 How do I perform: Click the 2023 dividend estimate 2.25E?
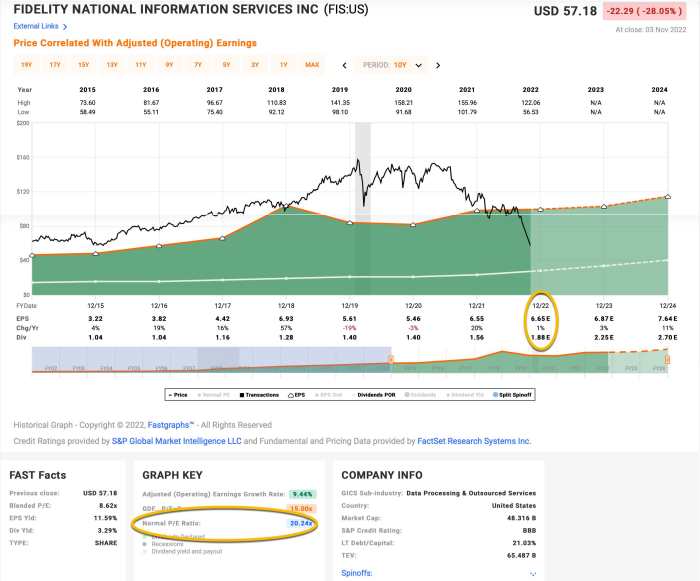click(x=604, y=338)
